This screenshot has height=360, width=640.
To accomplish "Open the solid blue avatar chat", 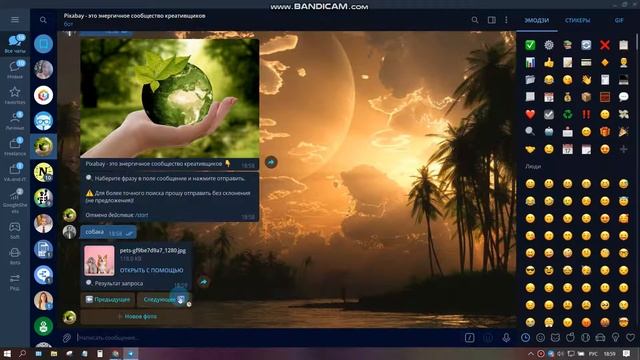I will [x=43, y=44].
